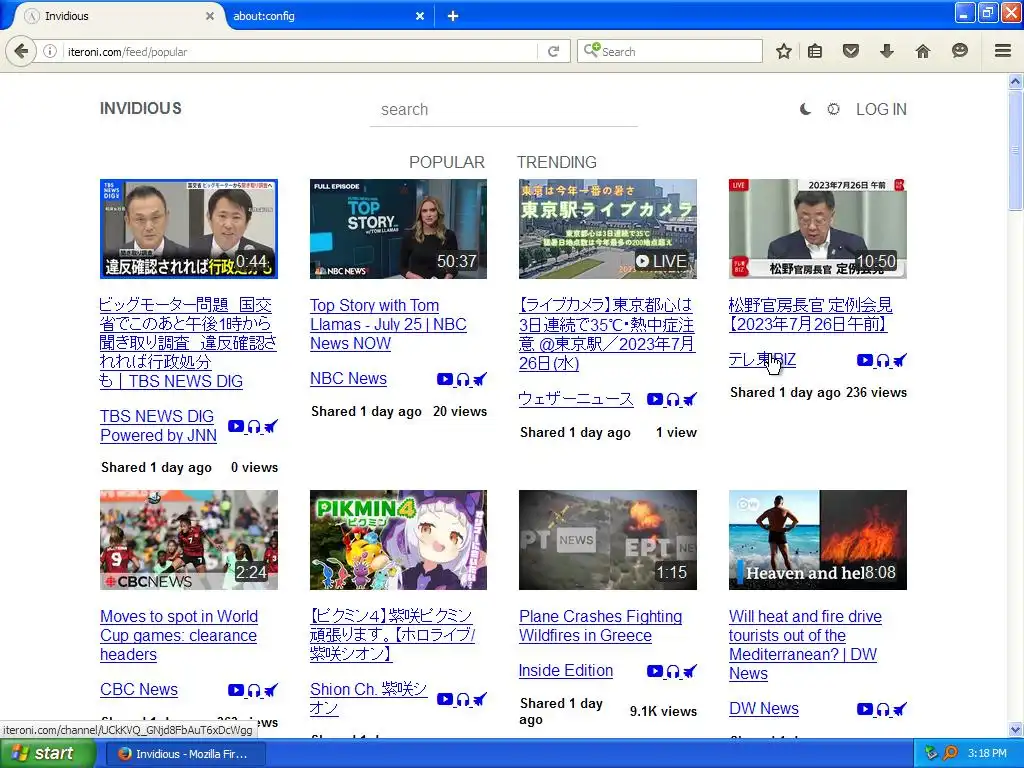This screenshot has height=768, width=1024.
Task: Open Top Story with Tom Llamas video link
Action: 388,324
